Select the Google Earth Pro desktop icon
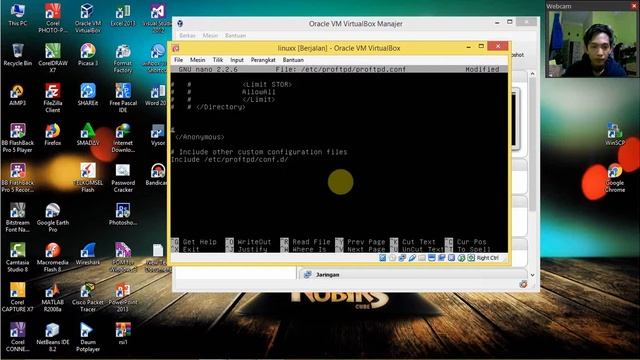 point(53,218)
